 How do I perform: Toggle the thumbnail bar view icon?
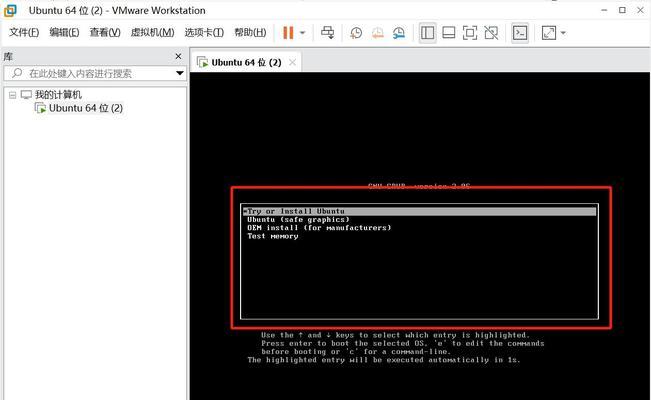[x=449, y=33]
